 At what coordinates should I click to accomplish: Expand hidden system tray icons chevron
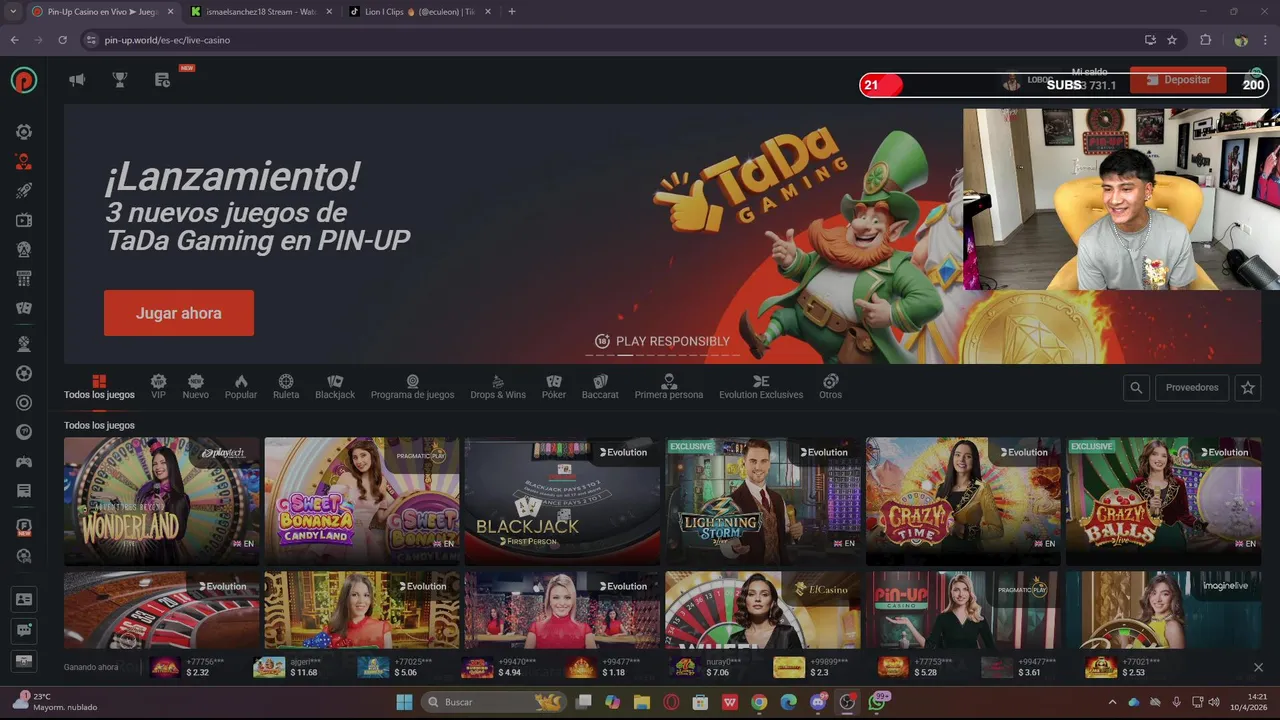(x=1112, y=702)
